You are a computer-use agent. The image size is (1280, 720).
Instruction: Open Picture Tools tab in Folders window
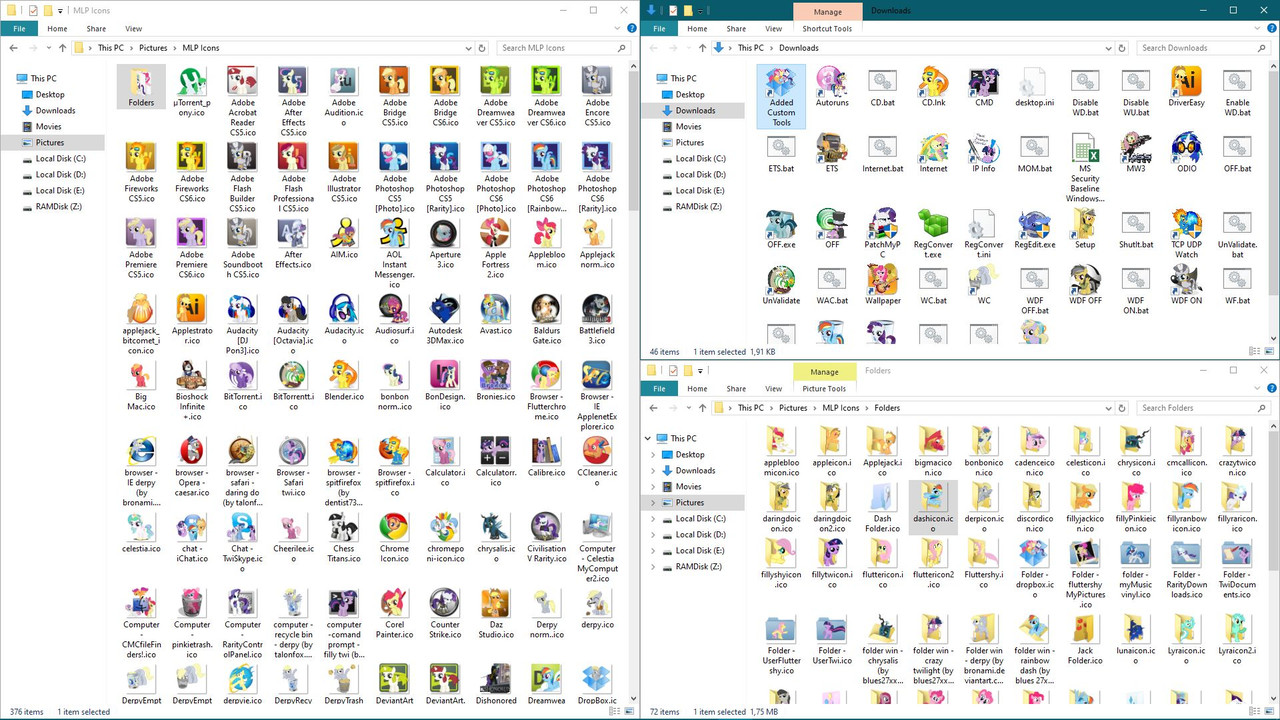[824, 389]
